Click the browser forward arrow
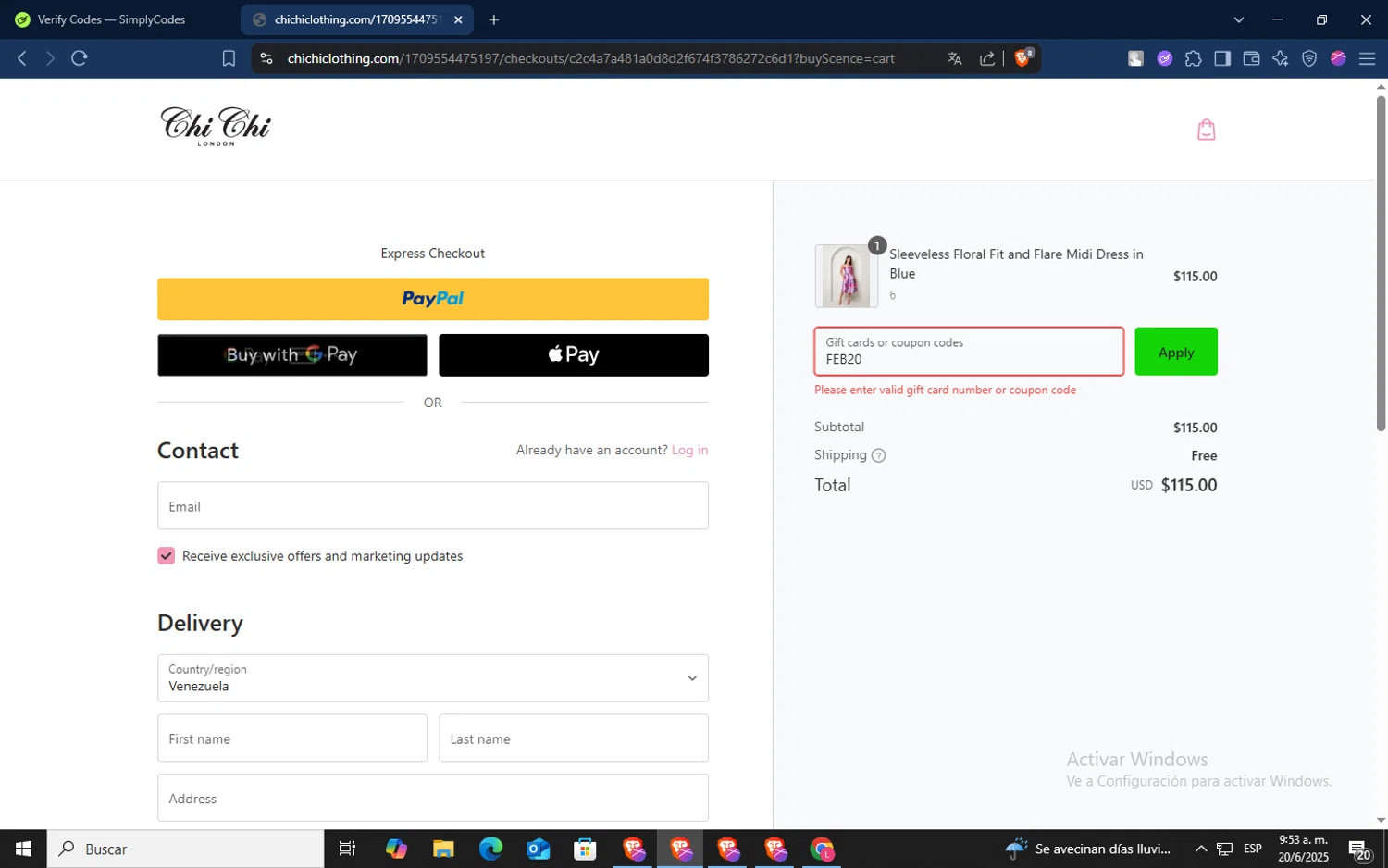Viewport: 1388px width, 868px height. tap(50, 58)
